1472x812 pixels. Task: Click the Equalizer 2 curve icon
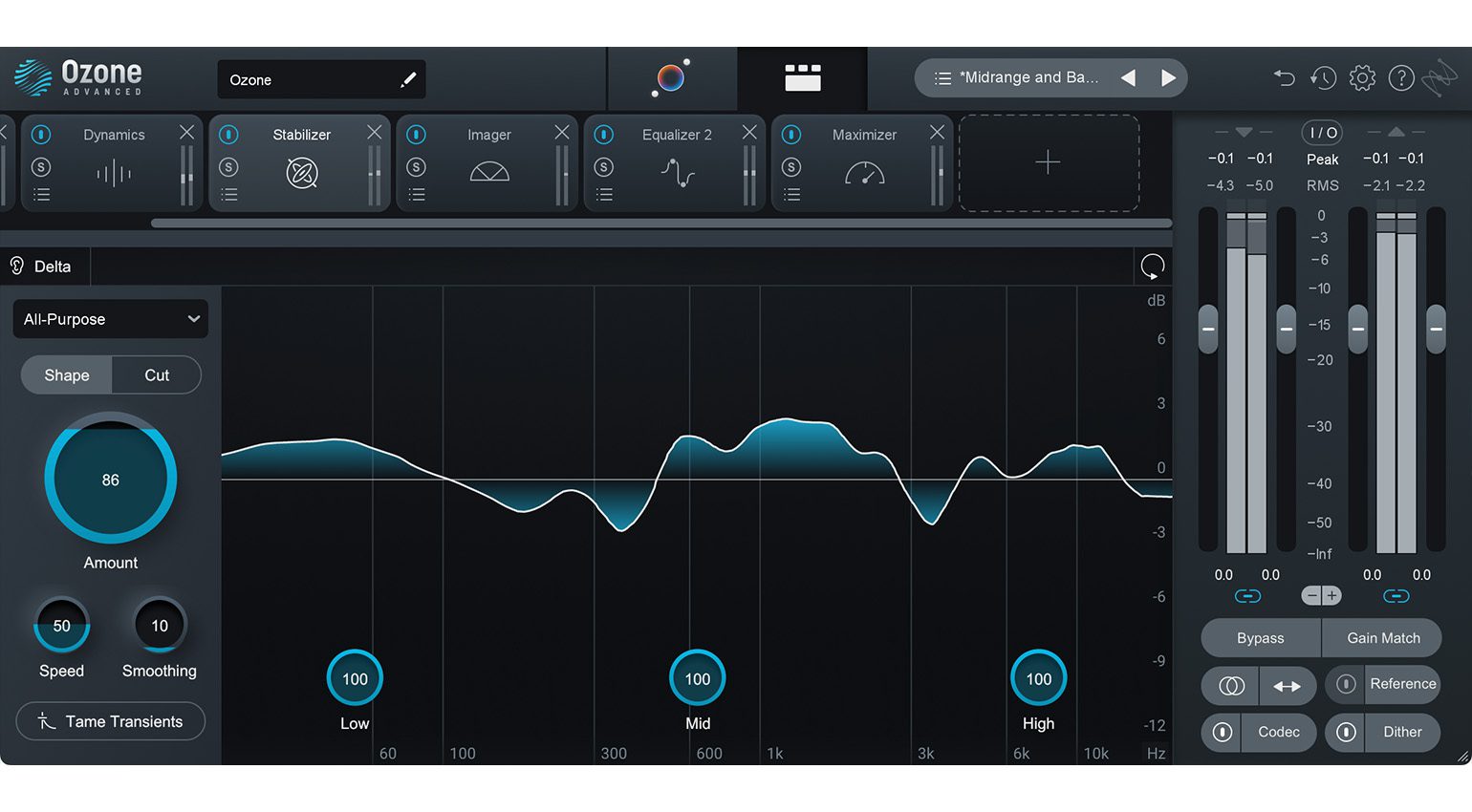676,174
